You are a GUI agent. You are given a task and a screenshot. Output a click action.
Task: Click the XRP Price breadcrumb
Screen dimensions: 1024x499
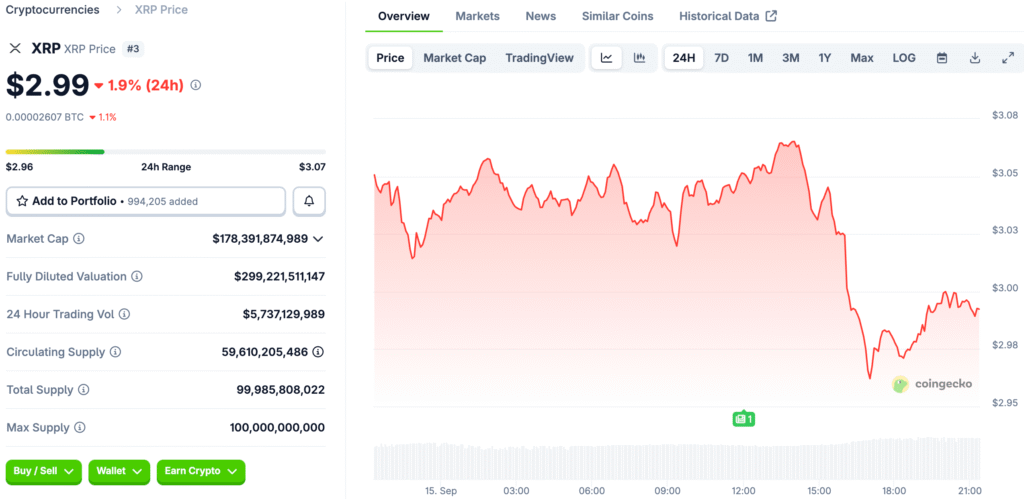161,10
